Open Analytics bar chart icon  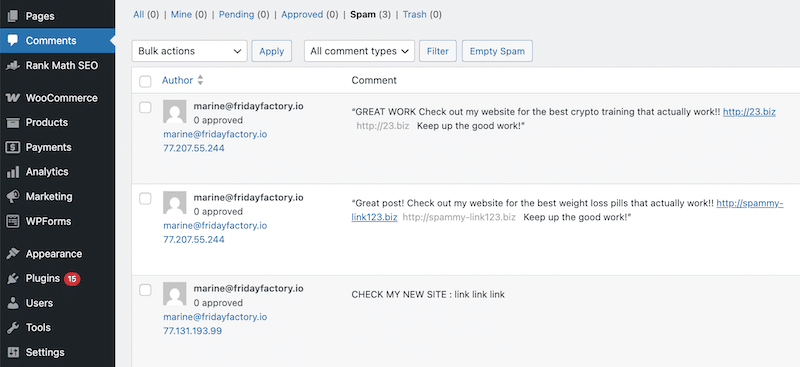click(13, 172)
